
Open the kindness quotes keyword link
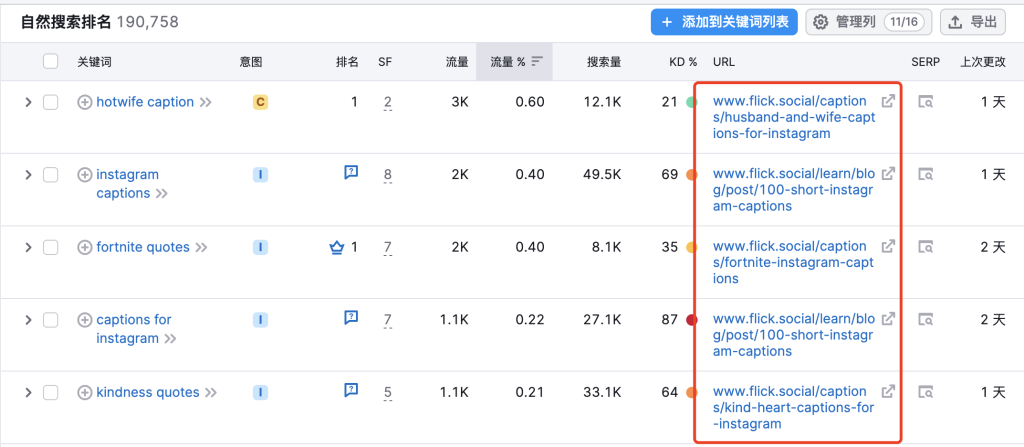(148, 392)
